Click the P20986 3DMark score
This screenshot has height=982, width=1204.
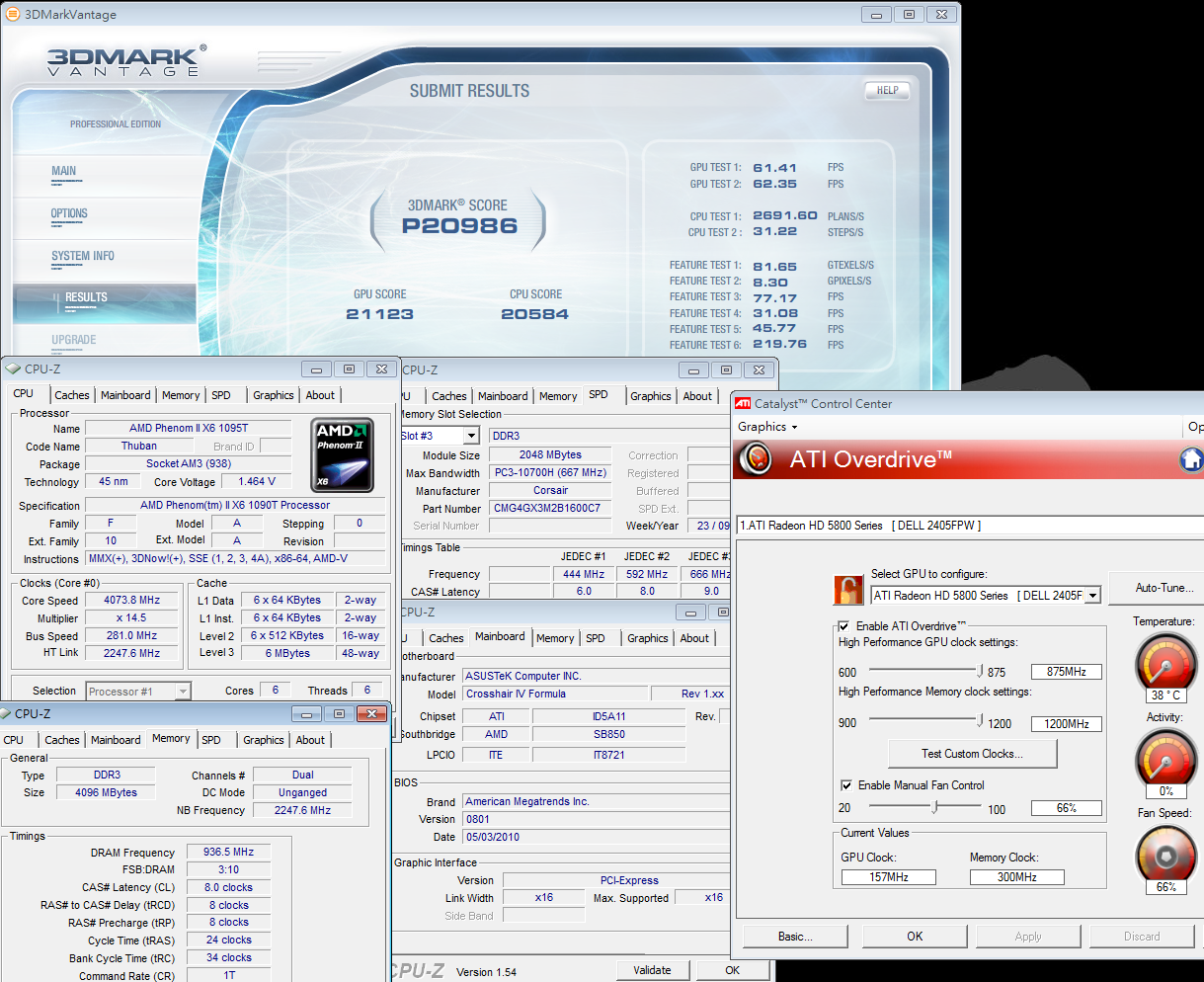pyautogui.click(x=459, y=226)
